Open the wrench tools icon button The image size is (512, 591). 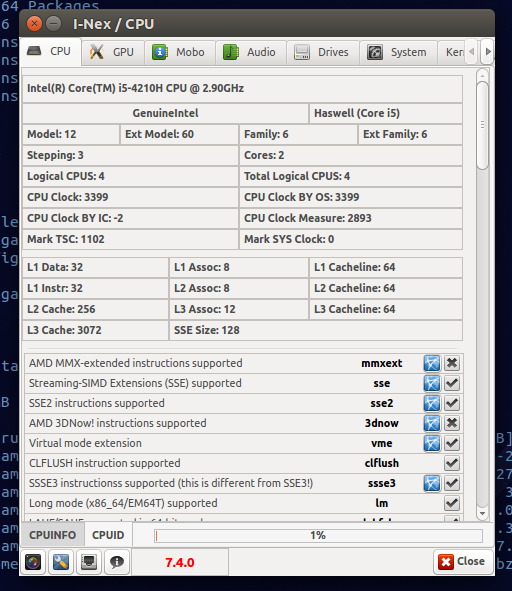pos(61,562)
